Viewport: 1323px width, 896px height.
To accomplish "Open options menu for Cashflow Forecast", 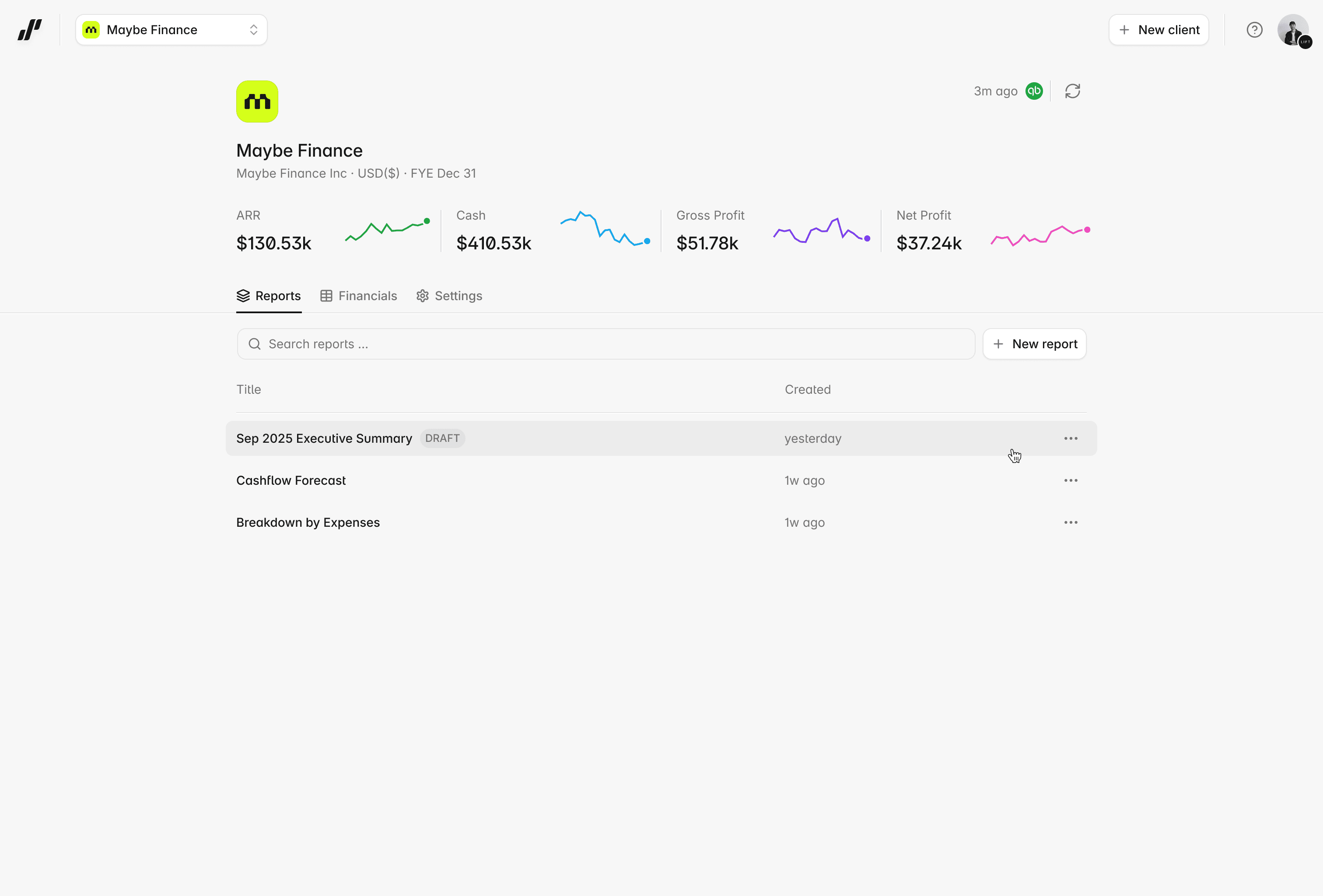I will point(1070,480).
